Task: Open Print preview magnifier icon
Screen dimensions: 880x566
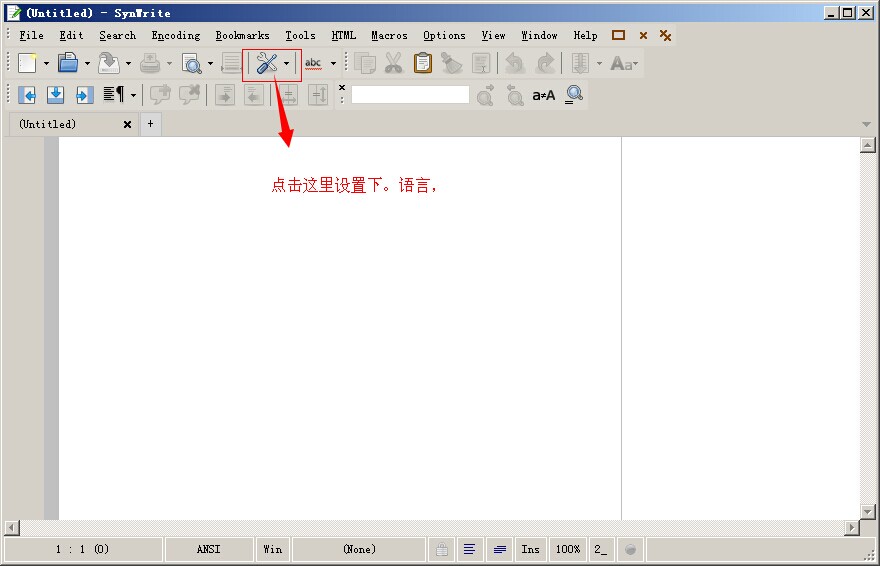Action: click(x=192, y=63)
